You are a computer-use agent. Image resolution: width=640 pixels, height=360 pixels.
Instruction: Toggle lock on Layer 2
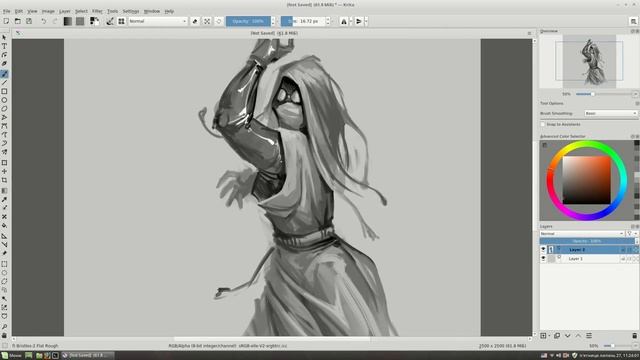(623, 249)
